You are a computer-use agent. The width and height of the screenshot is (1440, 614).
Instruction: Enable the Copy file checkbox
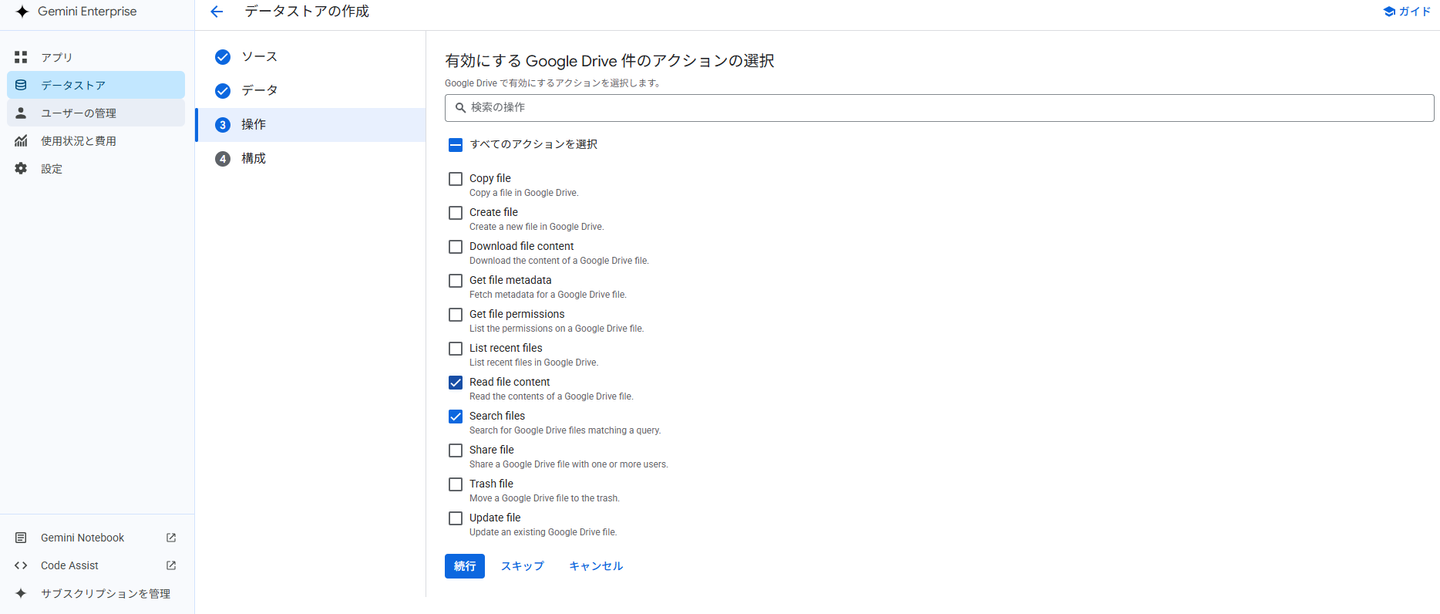pos(456,179)
